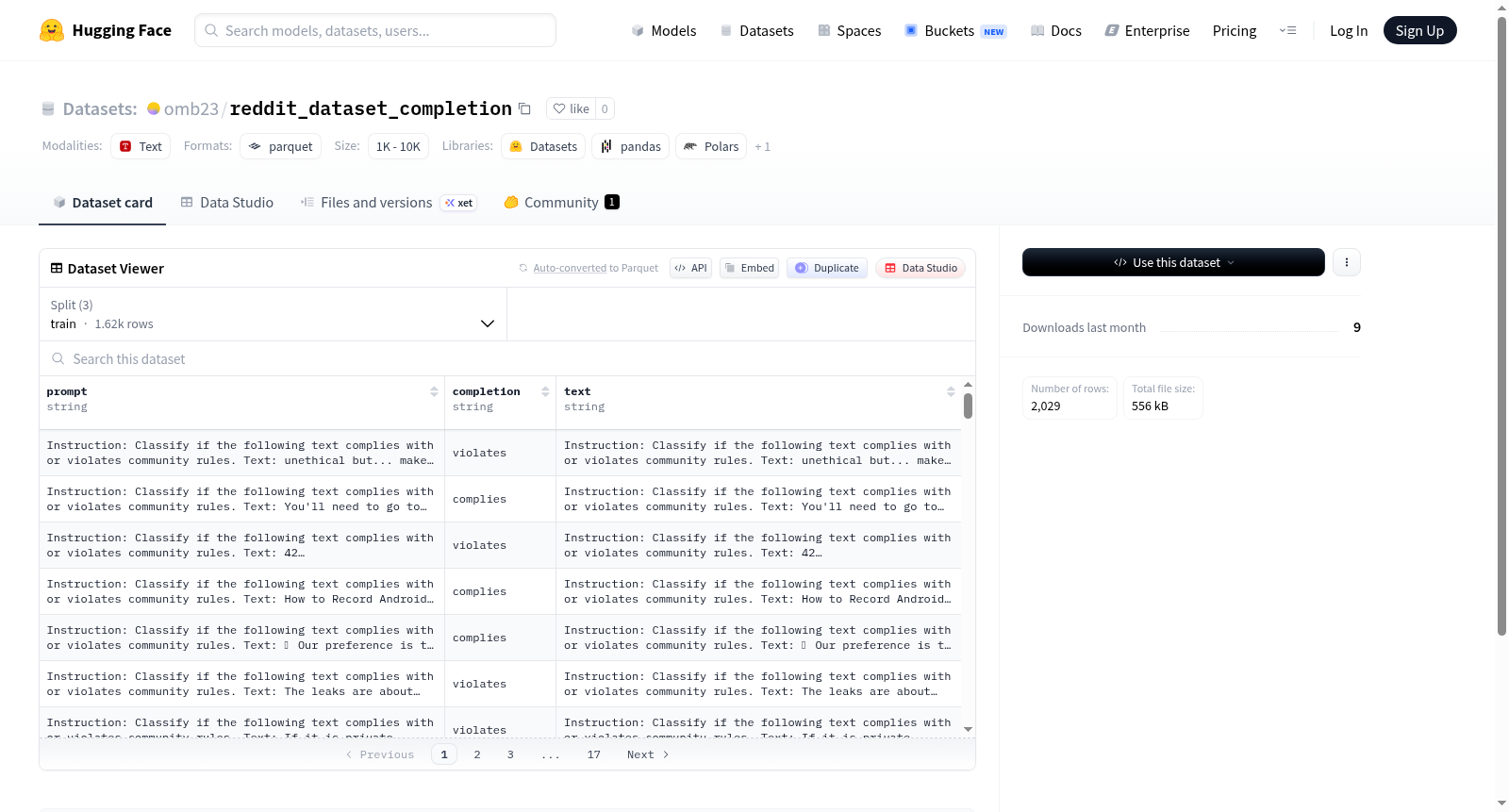The height and width of the screenshot is (812, 1509).
Task: Click the Dataset Viewer table icon
Action: 57,268
